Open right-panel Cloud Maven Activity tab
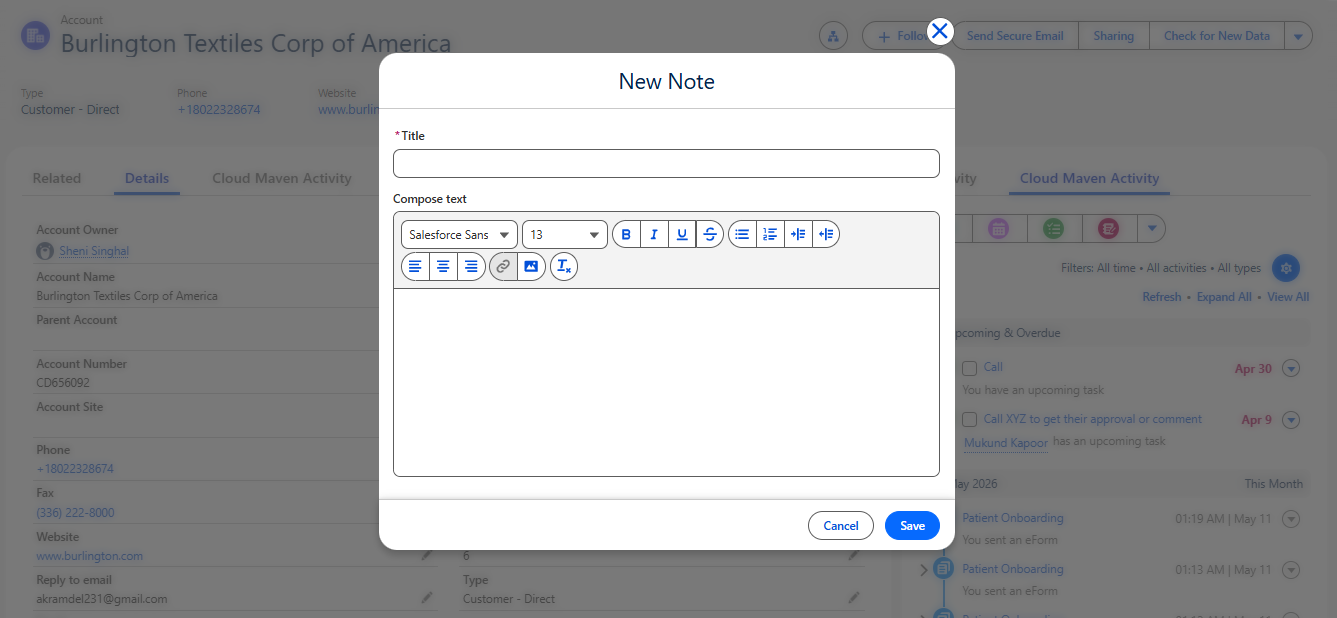This screenshot has height=618, width=1337. point(1089,178)
